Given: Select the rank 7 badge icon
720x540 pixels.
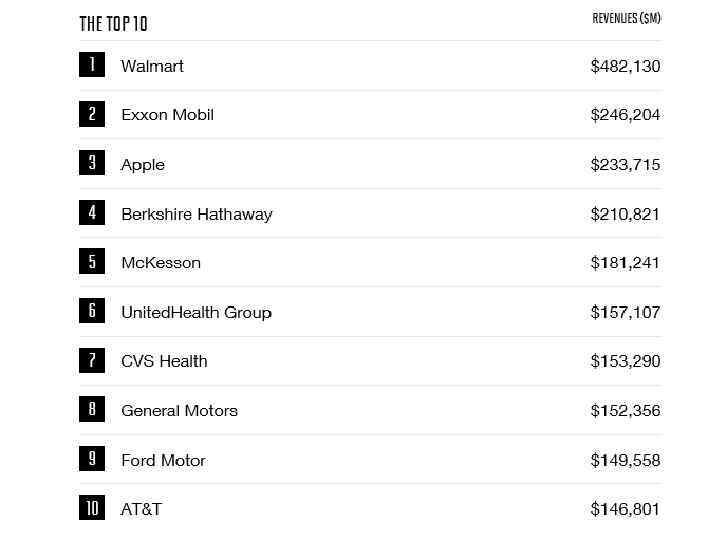Looking at the screenshot, I should pyautogui.click(x=92, y=360).
